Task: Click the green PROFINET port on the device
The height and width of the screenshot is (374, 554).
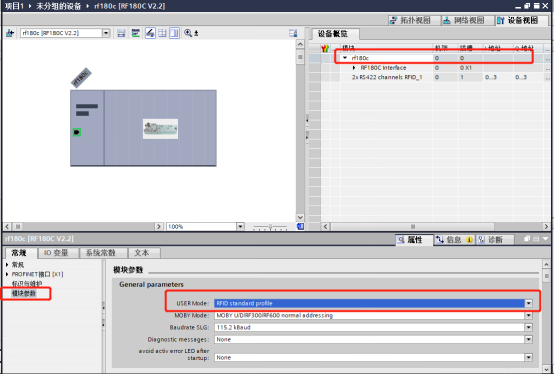Action: pos(77,132)
